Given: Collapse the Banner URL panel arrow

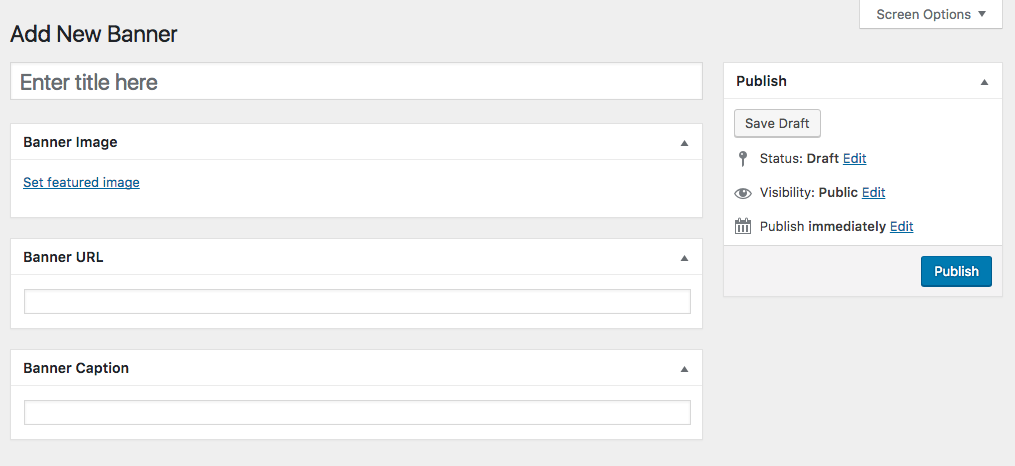Looking at the screenshot, I should (684, 258).
